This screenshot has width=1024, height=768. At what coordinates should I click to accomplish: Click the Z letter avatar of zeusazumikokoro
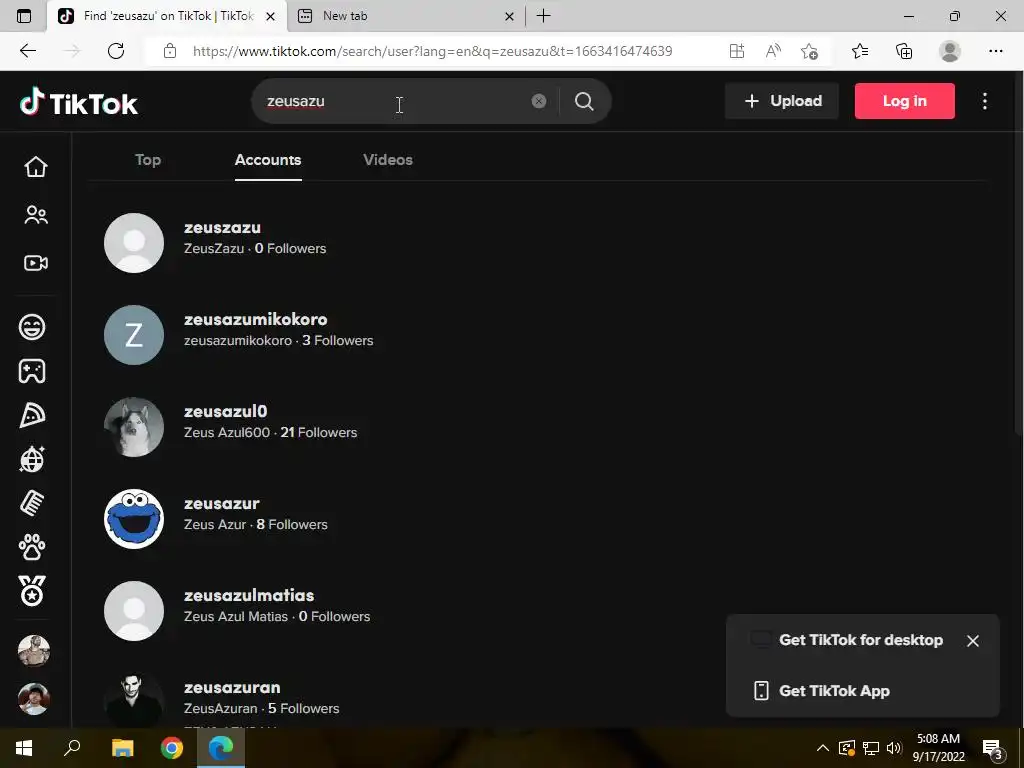(x=134, y=335)
